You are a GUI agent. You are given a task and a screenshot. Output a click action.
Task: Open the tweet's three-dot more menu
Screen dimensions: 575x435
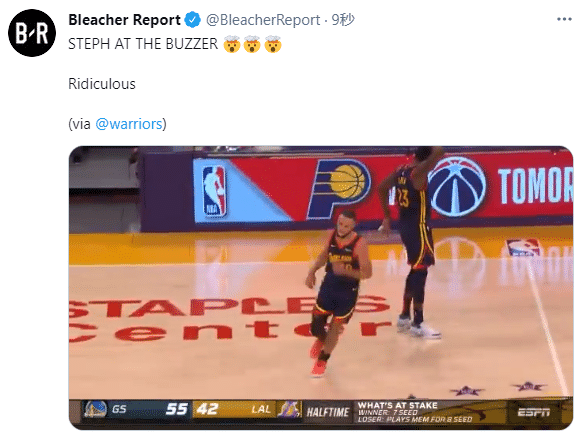pyautogui.click(x=564, y=19)
